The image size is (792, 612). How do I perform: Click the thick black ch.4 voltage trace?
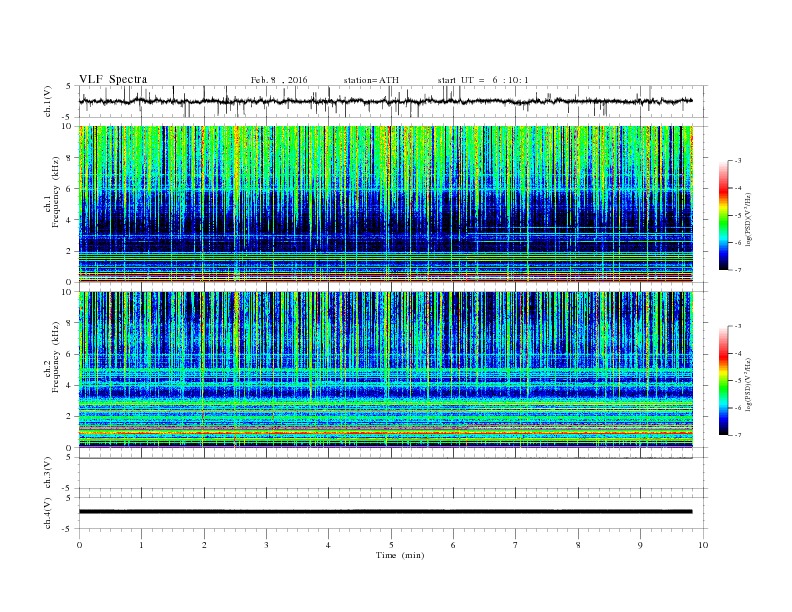[386, 512]
